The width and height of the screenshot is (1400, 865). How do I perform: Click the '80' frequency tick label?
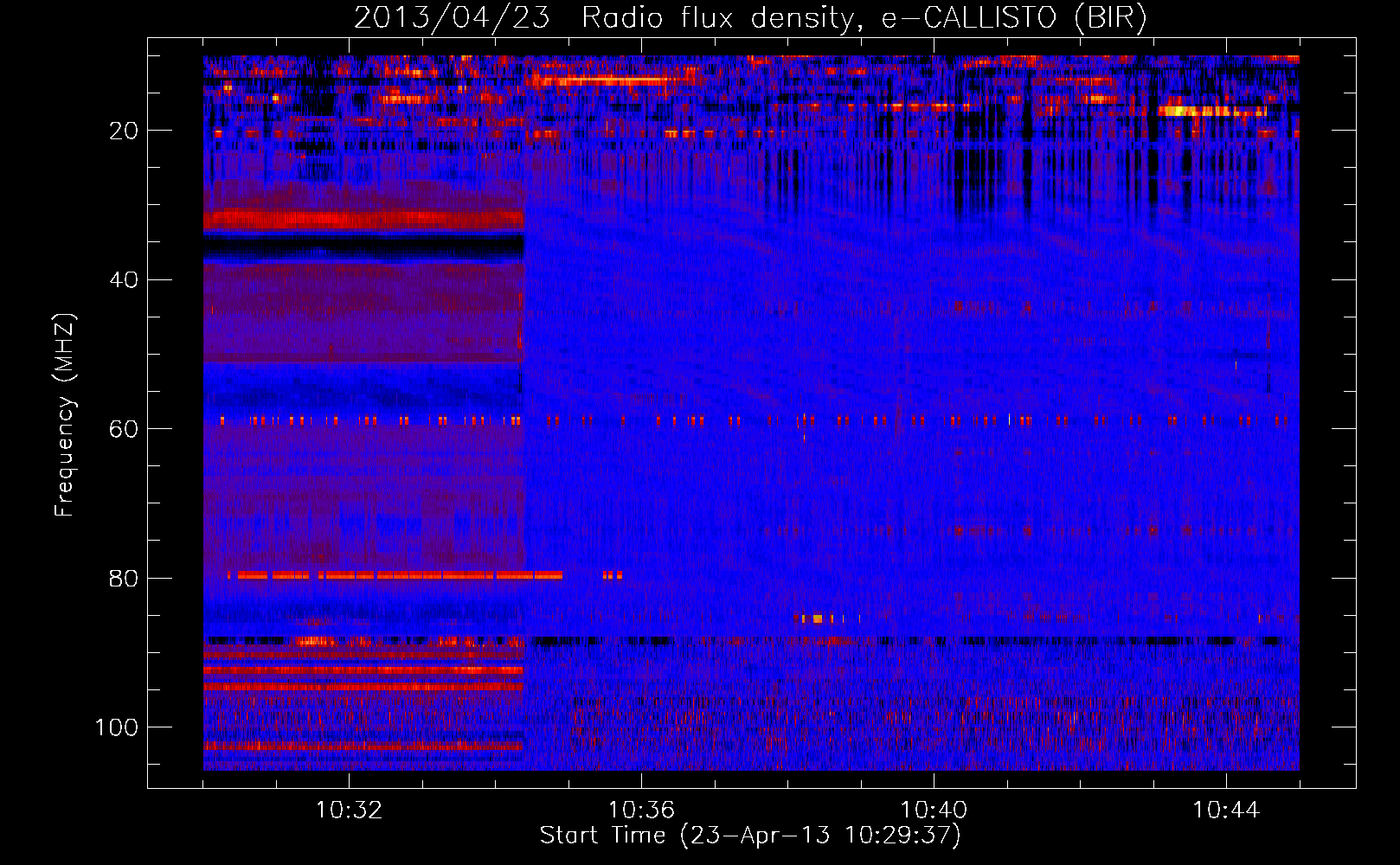124,579
